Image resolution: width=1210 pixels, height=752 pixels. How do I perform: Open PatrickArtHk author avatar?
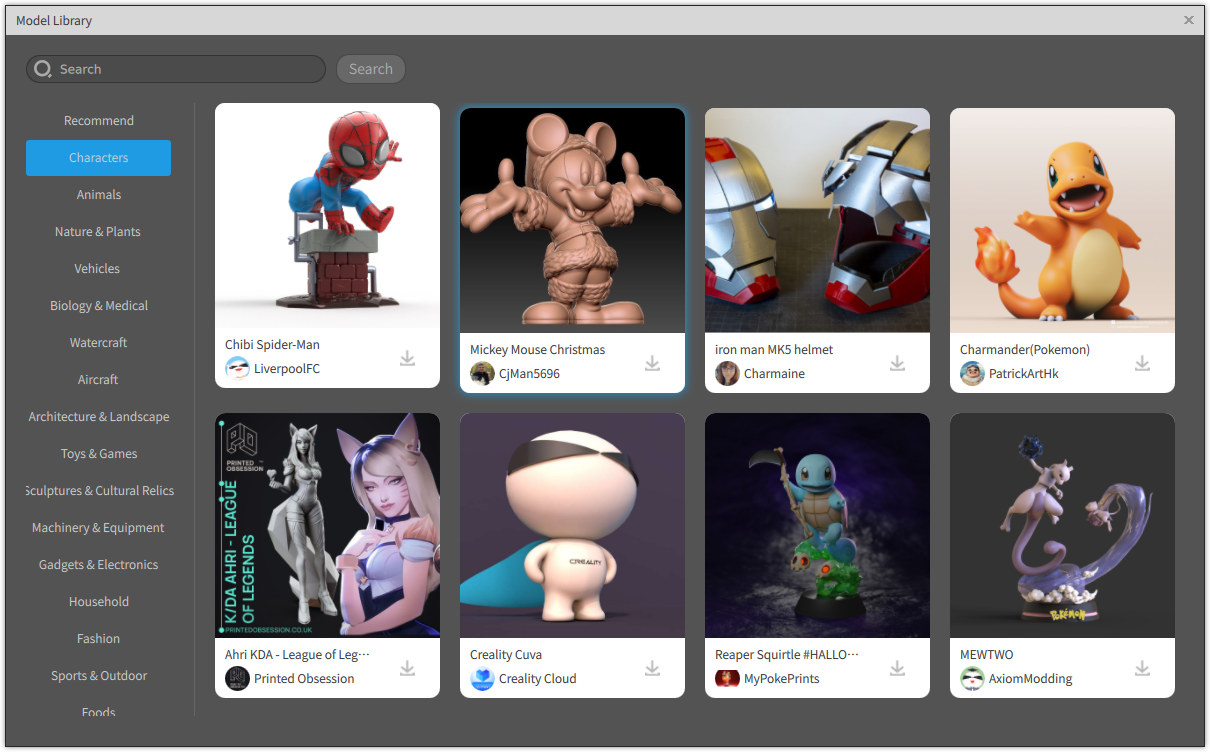point(972,373)
